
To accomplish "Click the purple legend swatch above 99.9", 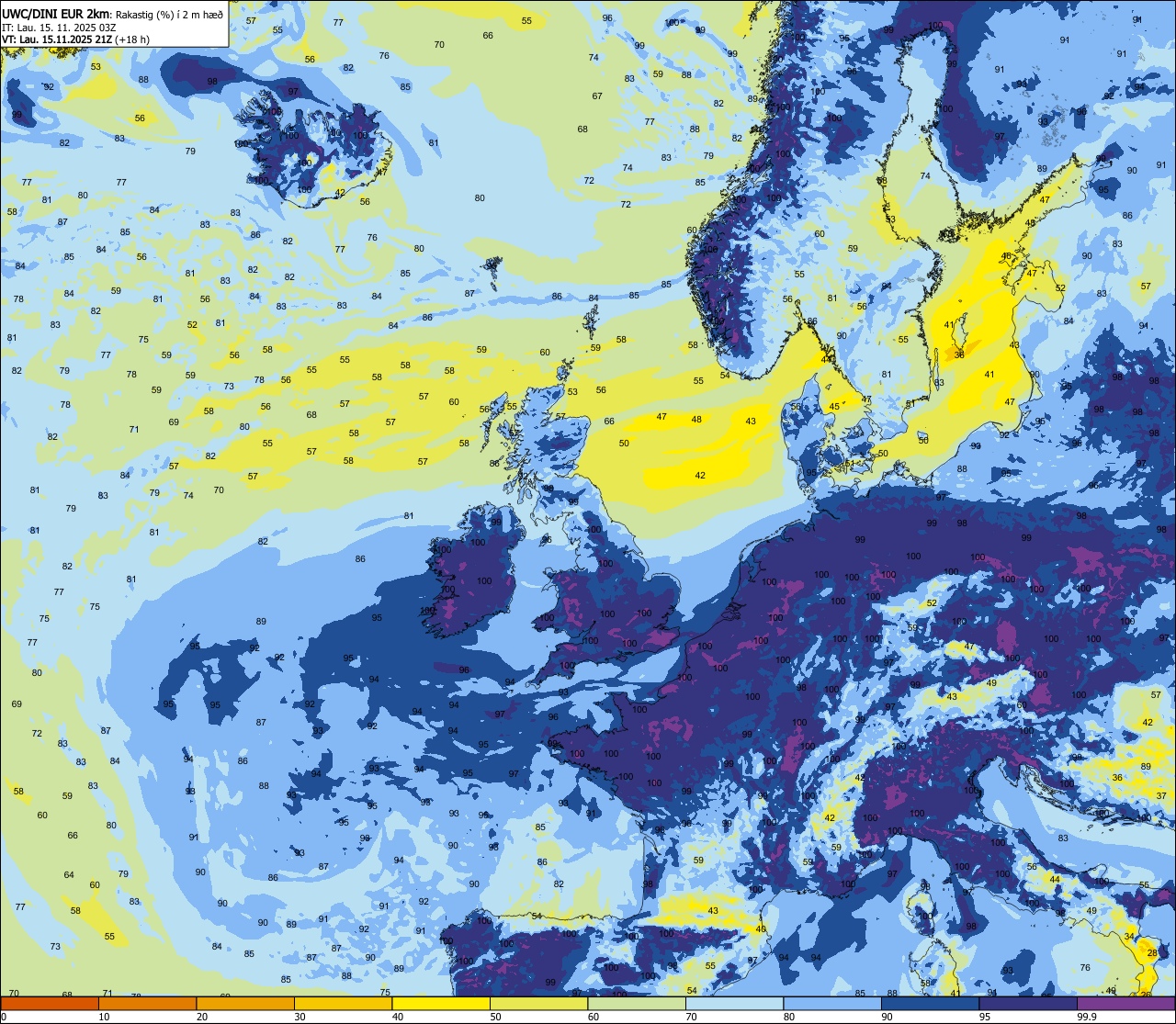I will 1127,1004.
